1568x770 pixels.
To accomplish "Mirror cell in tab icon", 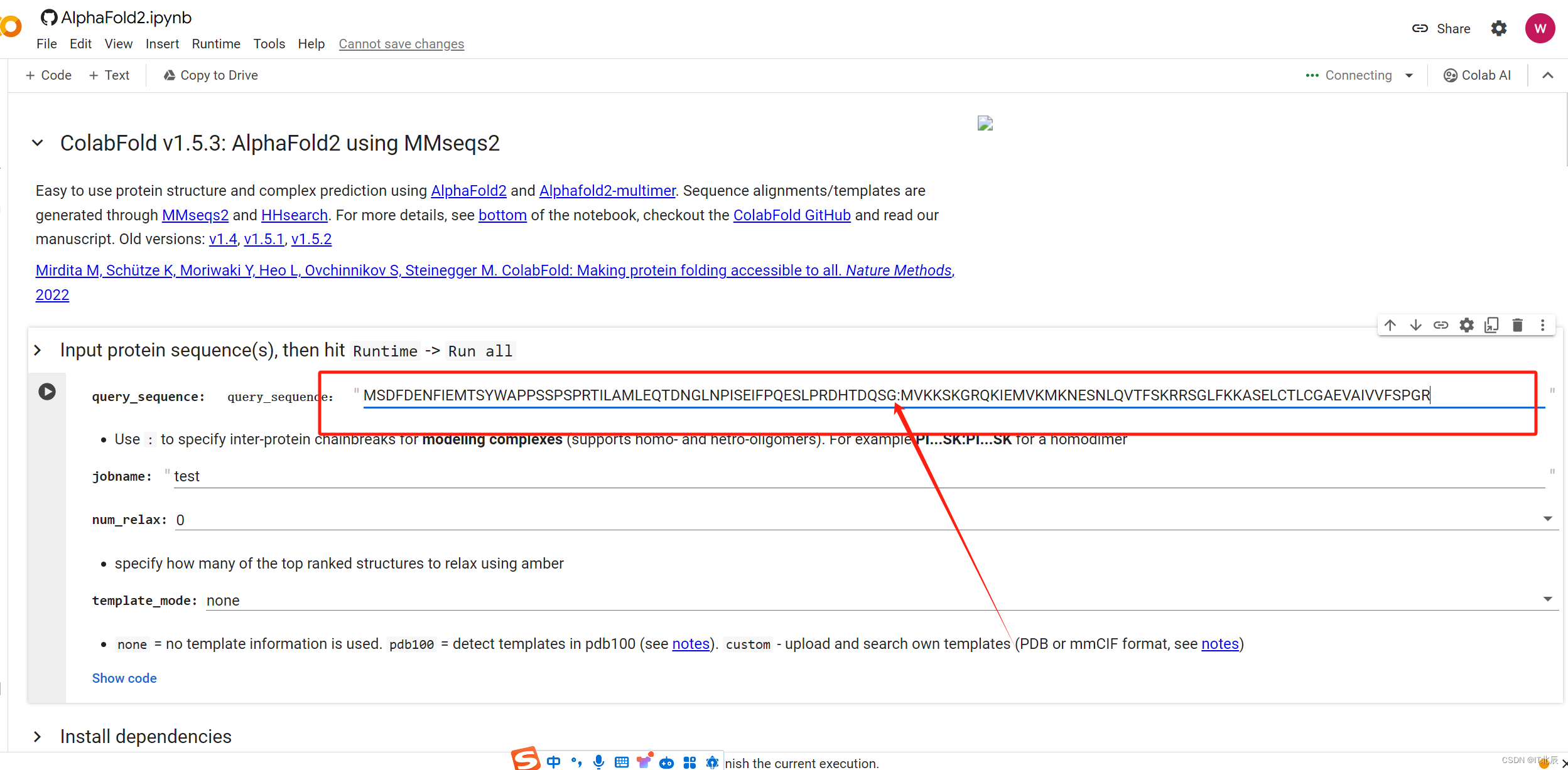I will 1491,325.
